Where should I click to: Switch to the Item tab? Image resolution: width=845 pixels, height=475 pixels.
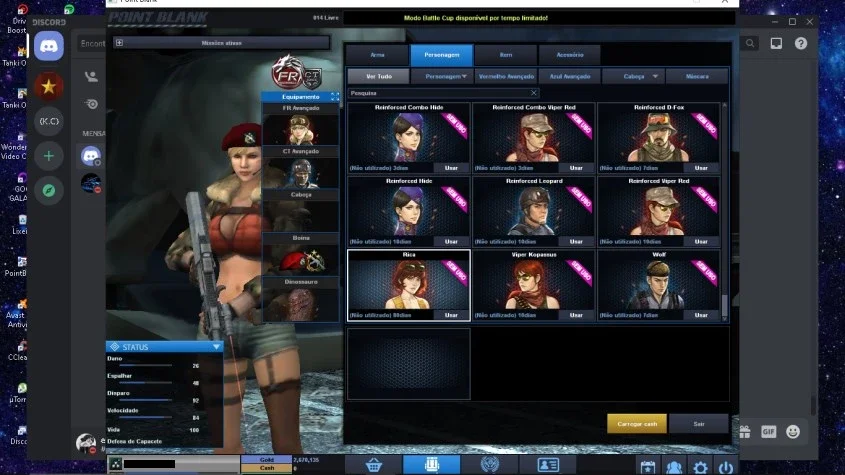[505, 55]
